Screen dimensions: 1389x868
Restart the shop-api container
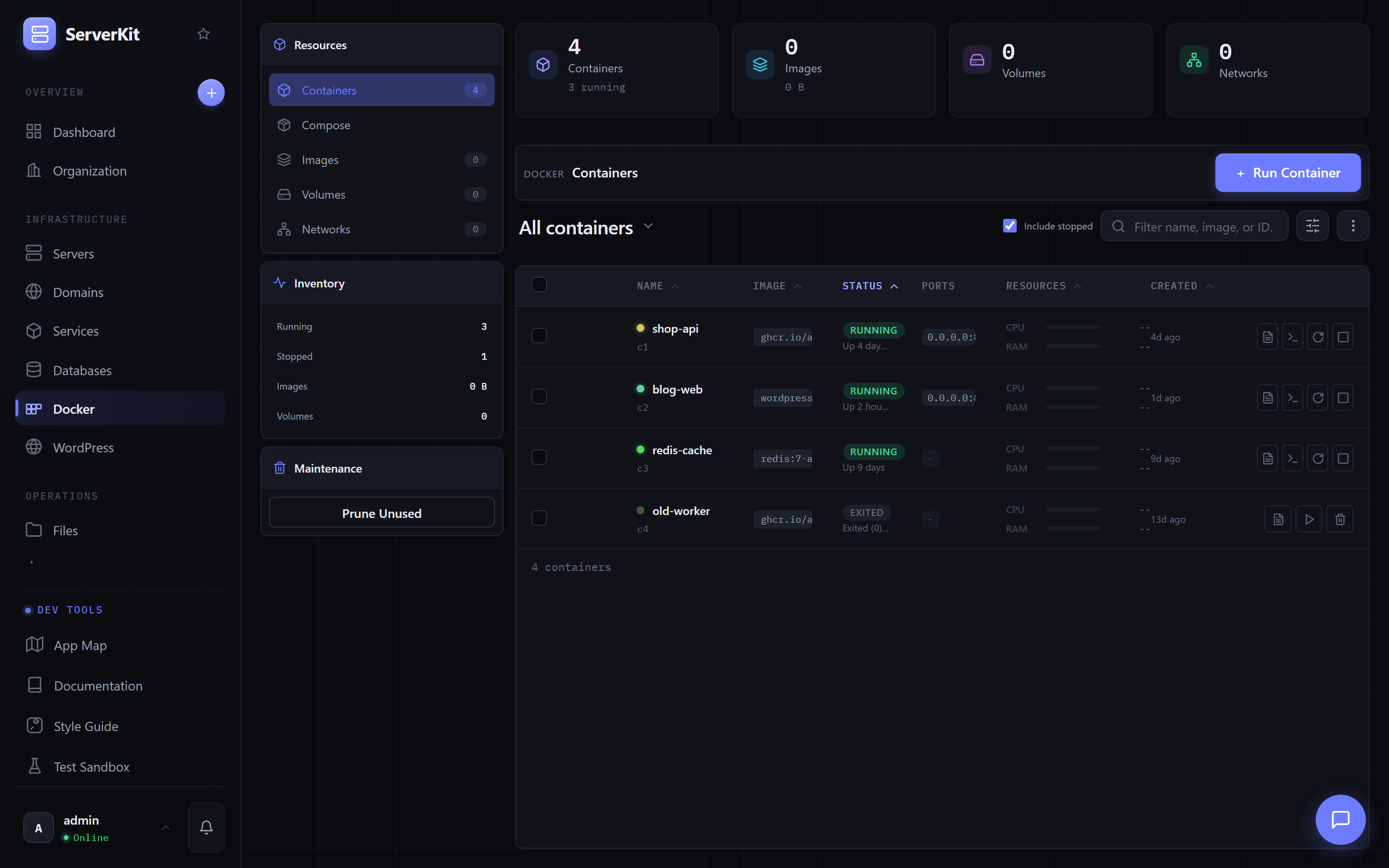[1318, 337]
